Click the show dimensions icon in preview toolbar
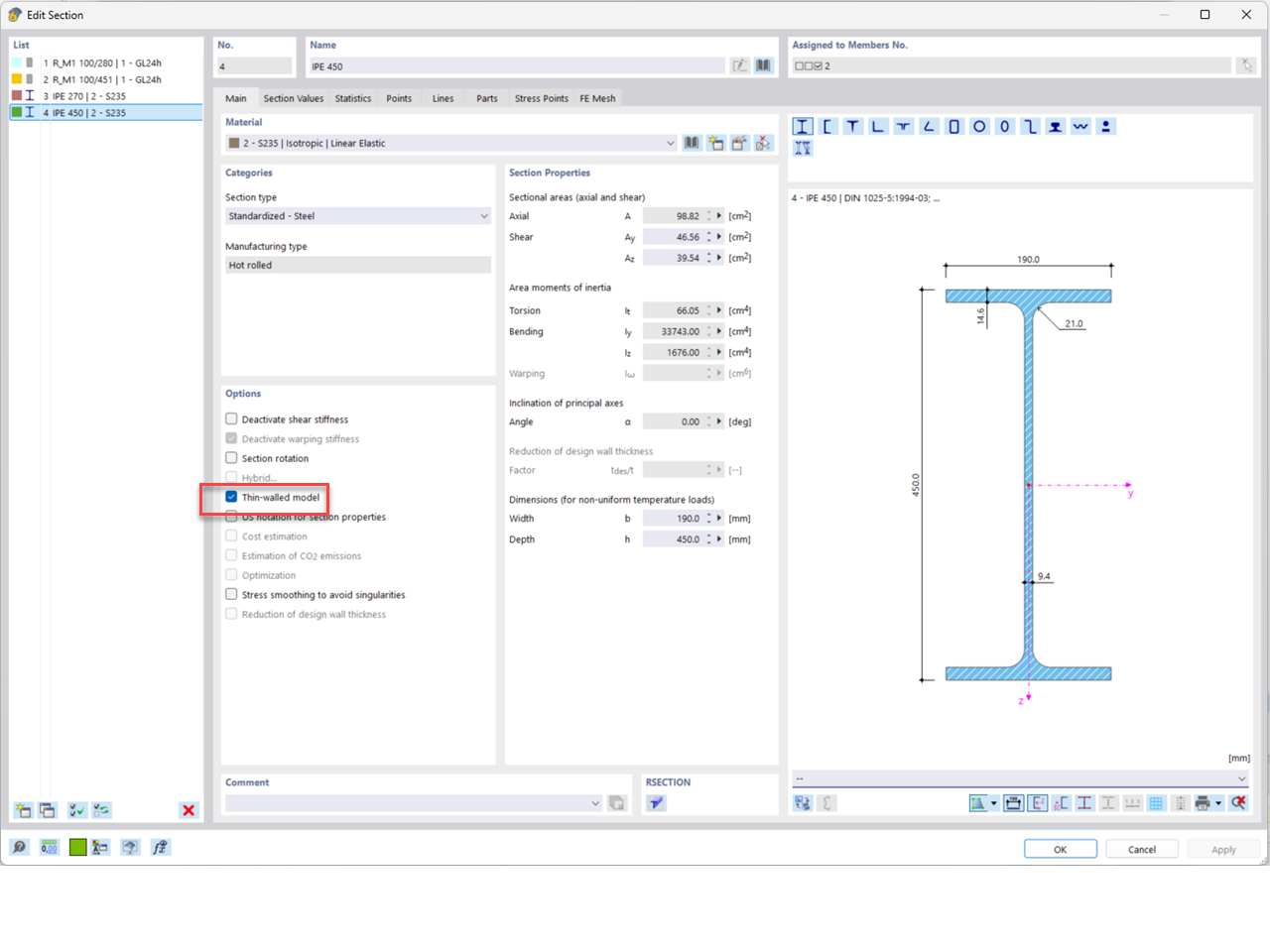This screenshot has height=952, width=1270. (1013, 803)
